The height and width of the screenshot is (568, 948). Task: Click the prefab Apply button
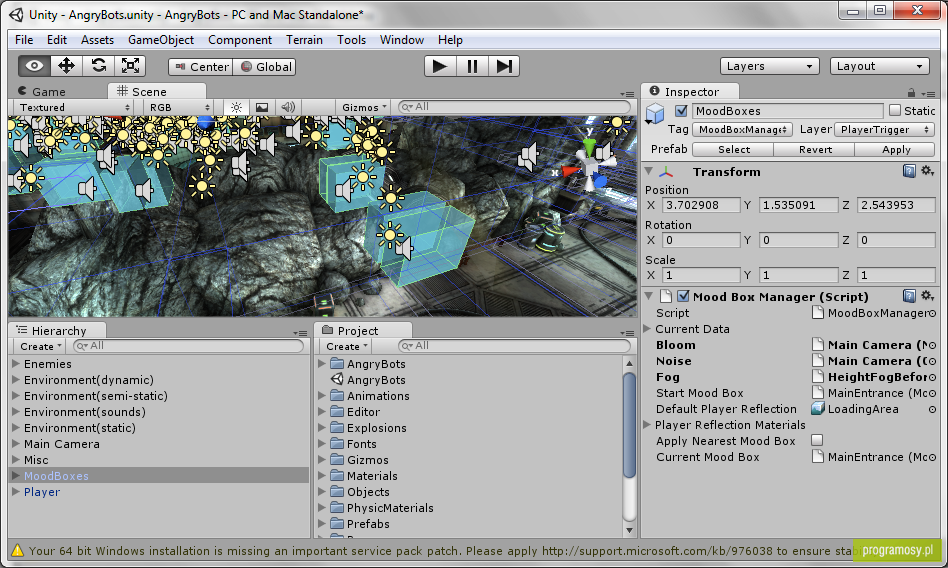[895, 149]
